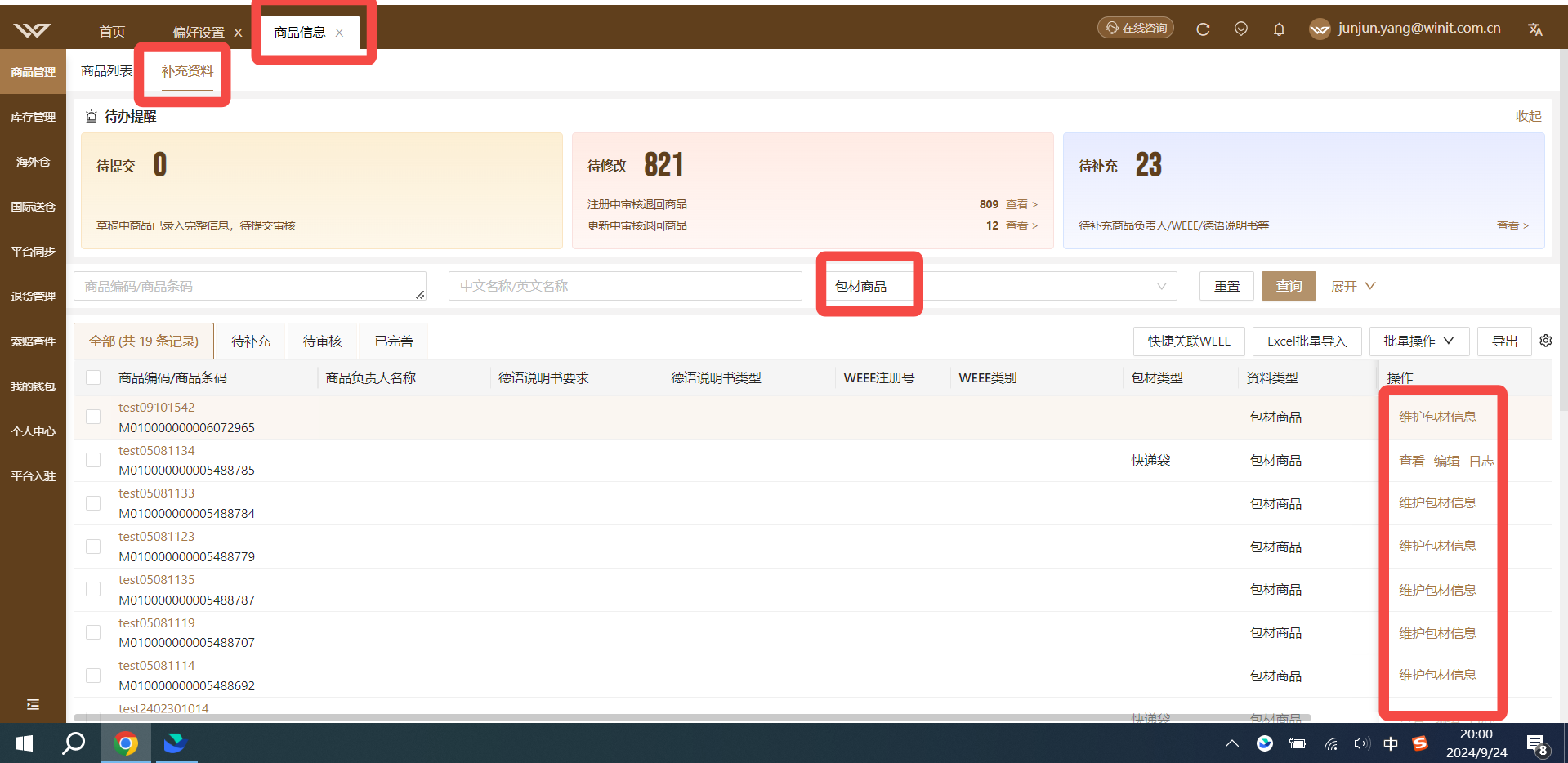Collapse sidebar with the menu fold icon
The height and width of the screenshot is (763, 1568).
[x=33, y=704]
